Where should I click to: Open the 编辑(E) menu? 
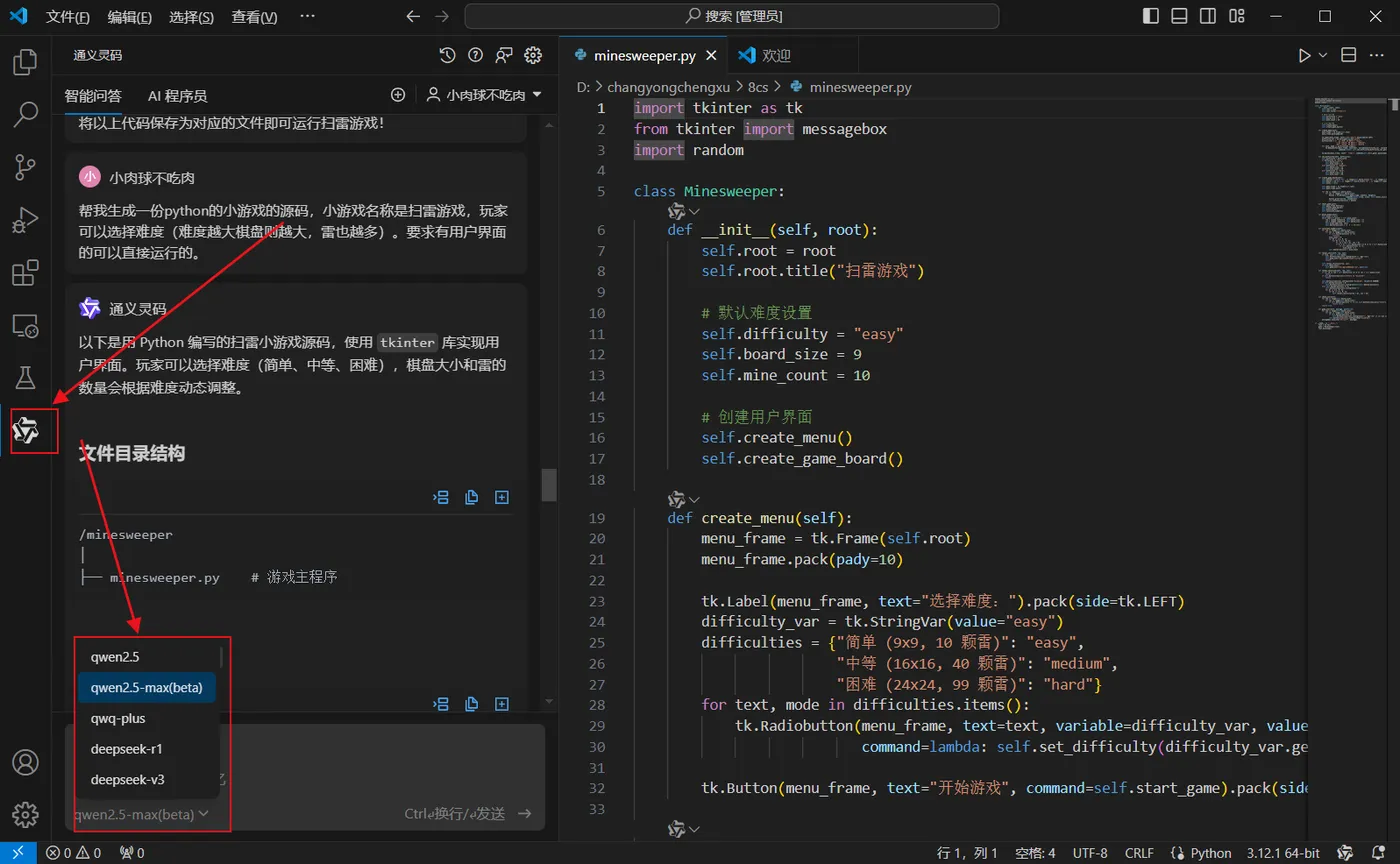coord(130,17)
